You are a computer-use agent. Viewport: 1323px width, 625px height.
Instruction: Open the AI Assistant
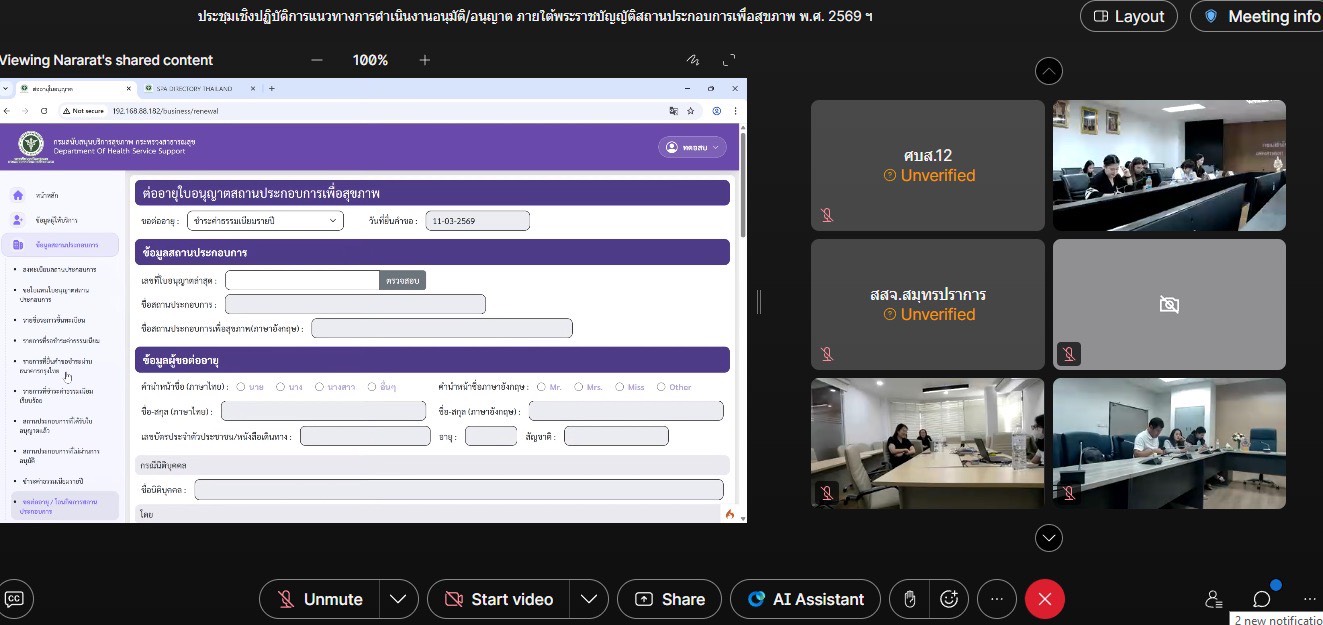click(x=805, y=599)
